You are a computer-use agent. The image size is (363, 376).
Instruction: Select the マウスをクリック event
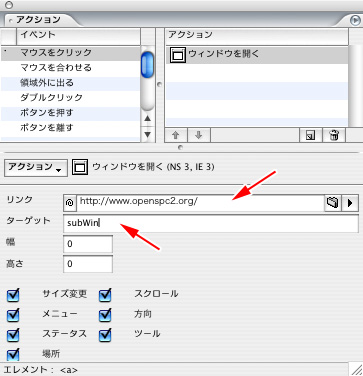point(70,53)
